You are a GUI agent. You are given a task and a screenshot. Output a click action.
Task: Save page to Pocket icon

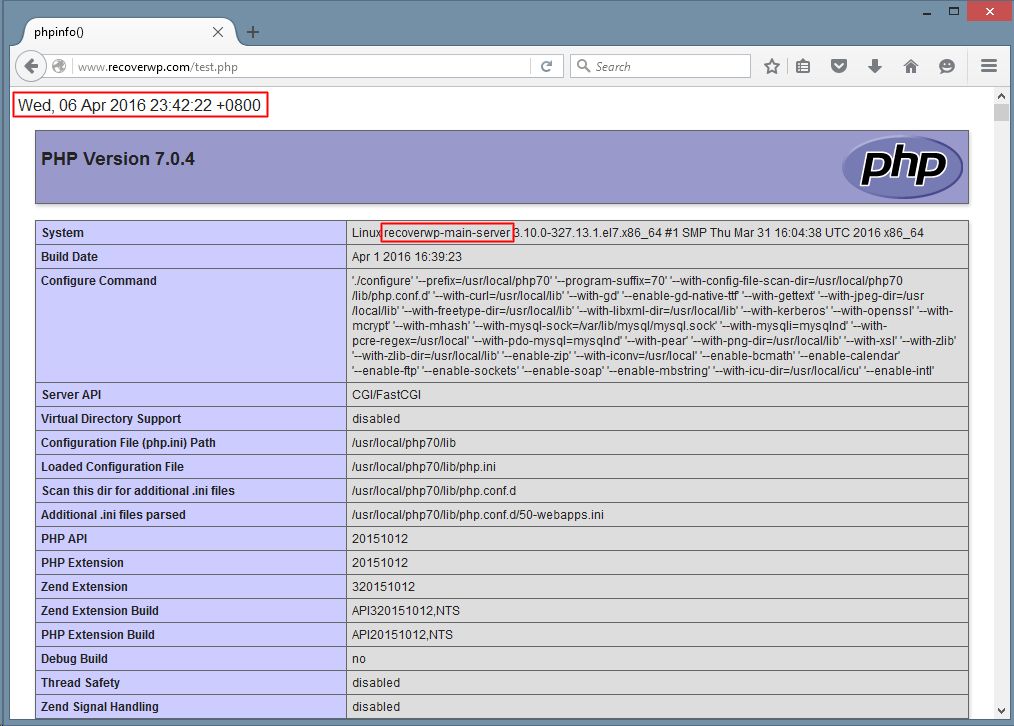[x=839, y=66]
